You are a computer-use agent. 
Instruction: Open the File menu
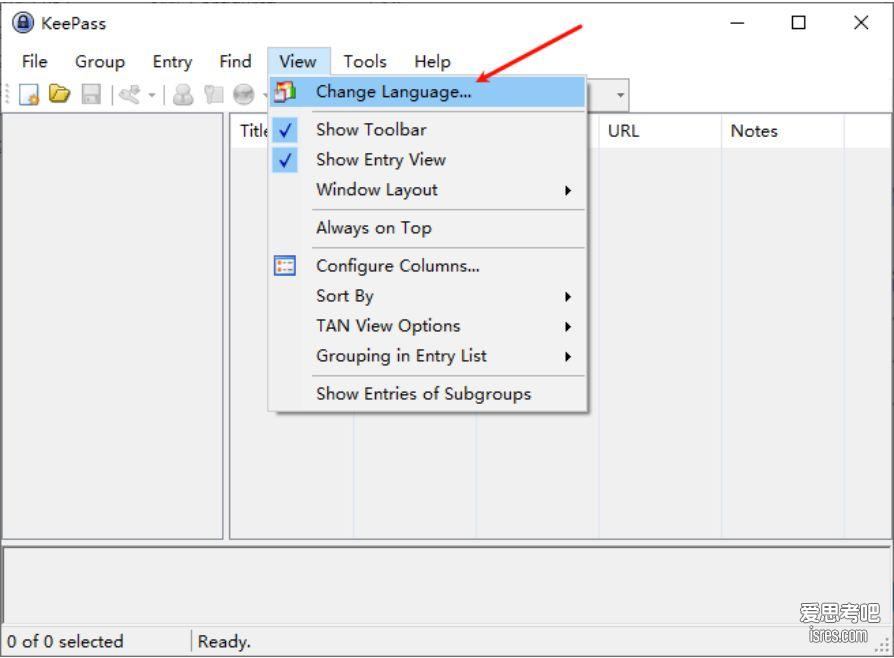point(35,61)
